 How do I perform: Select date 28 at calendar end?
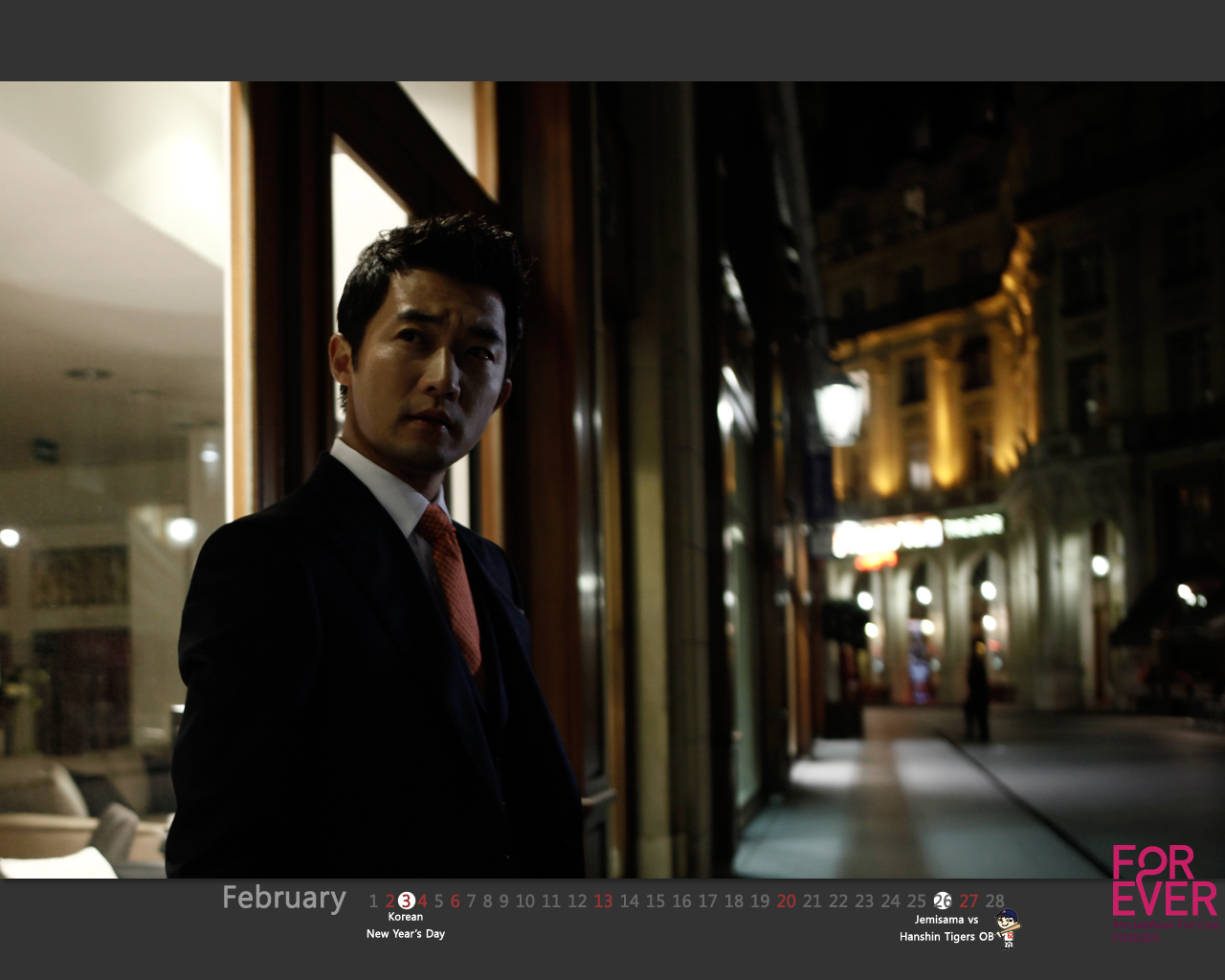[x=995, y=901]
